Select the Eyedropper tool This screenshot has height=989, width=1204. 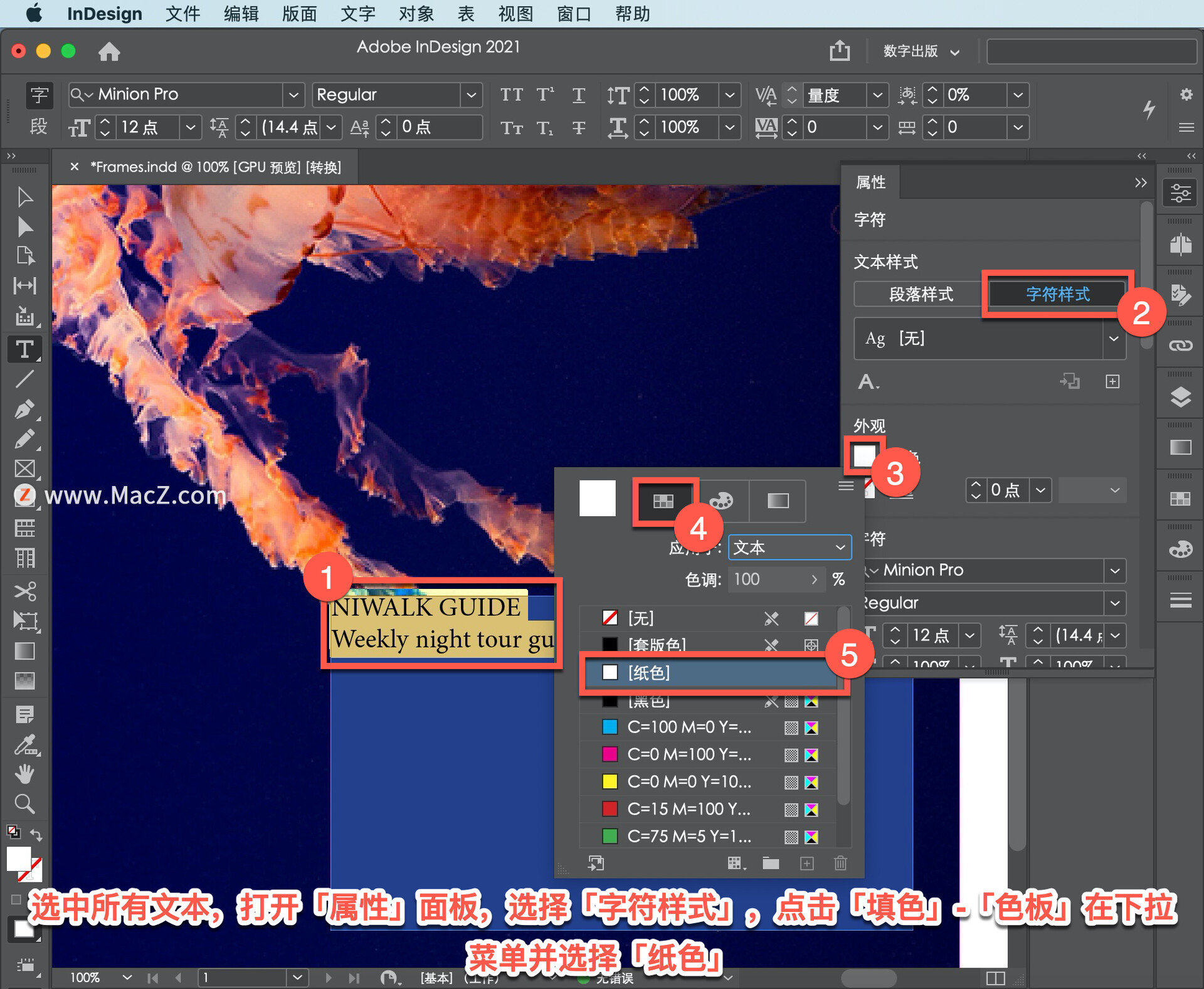pyautogui.click(x=24, y=745)
